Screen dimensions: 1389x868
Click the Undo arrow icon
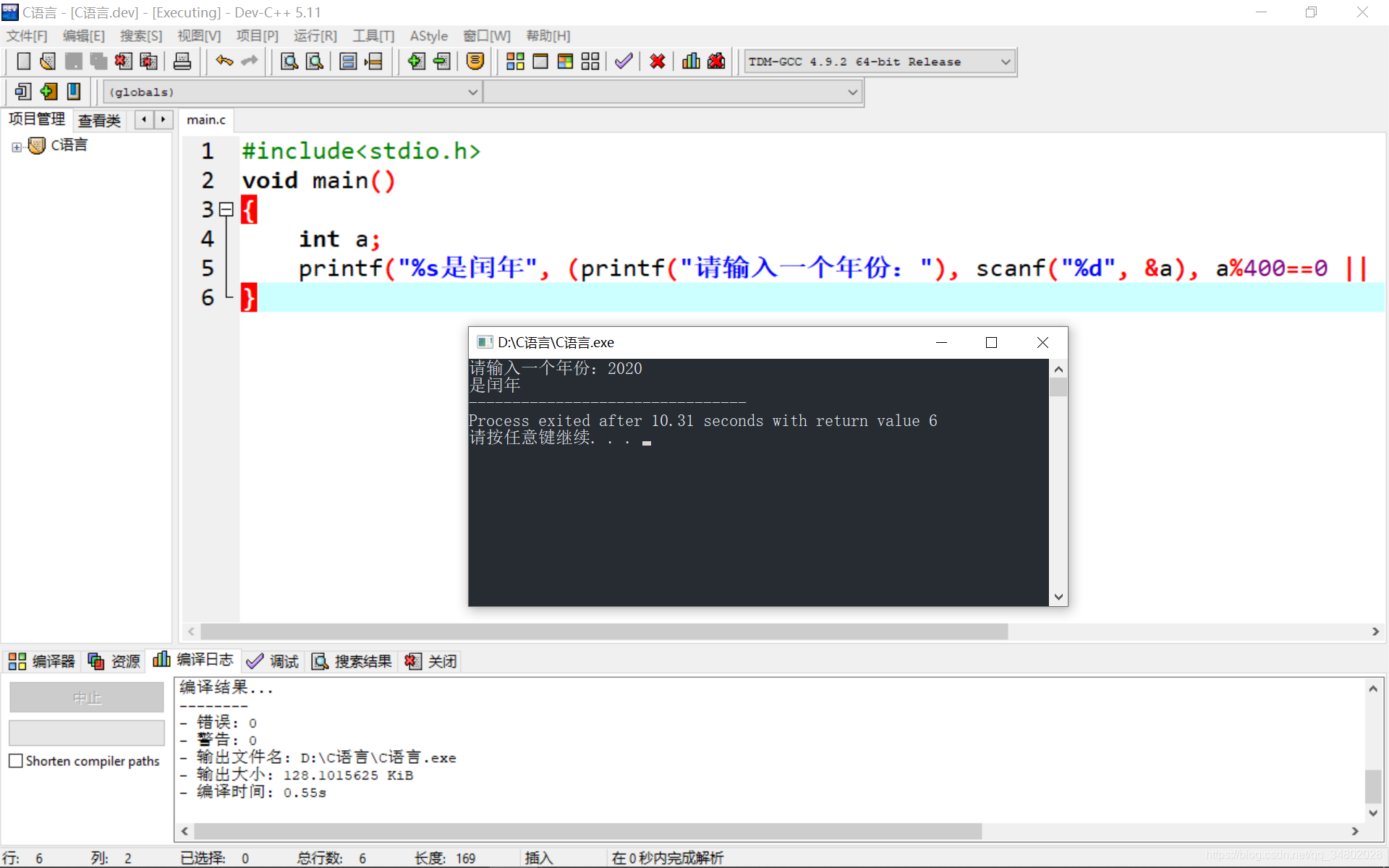coord(224,61)
